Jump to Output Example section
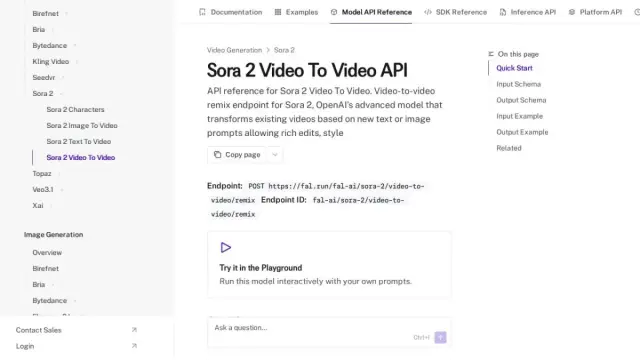The width and height of the screenshot is (640, 360). pos(522,132)
